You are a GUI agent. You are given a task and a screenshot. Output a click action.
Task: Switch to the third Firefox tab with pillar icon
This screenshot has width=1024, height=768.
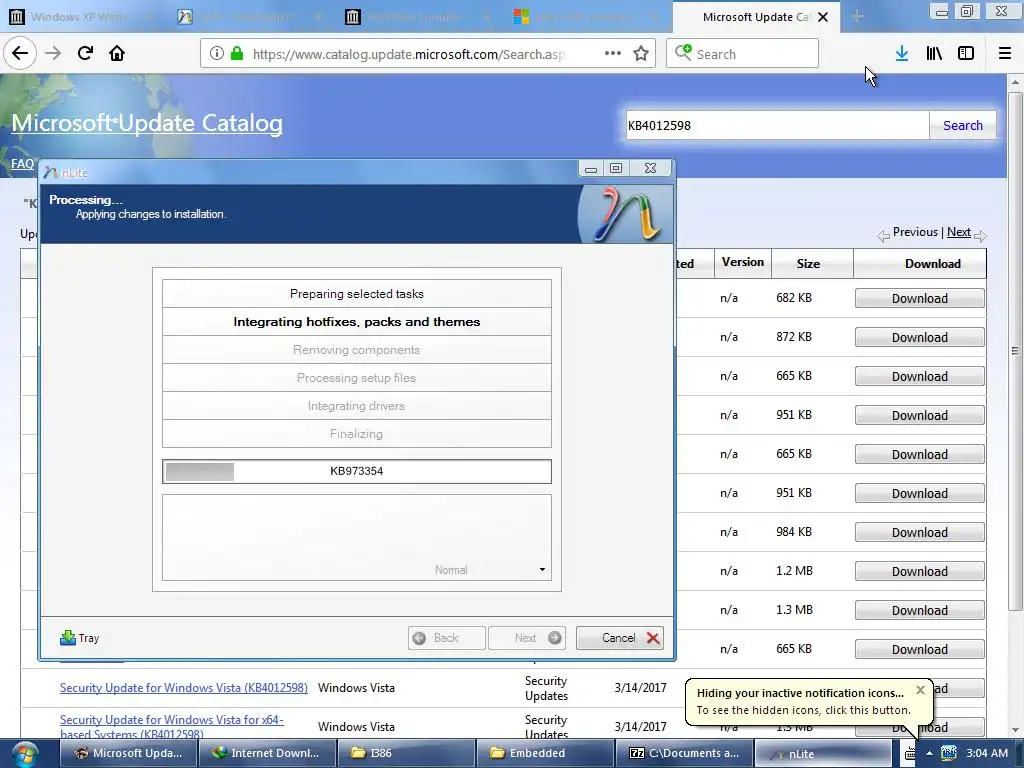click(418, 17)
